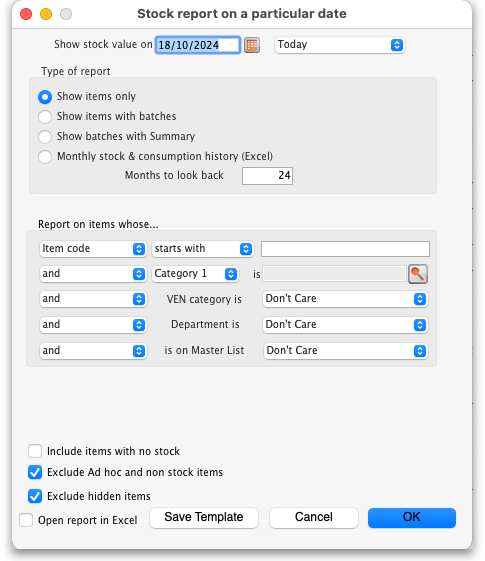The image size is (485, 561).
Task: Open the VEN category Don't Care dropdown
Action: 345,299
